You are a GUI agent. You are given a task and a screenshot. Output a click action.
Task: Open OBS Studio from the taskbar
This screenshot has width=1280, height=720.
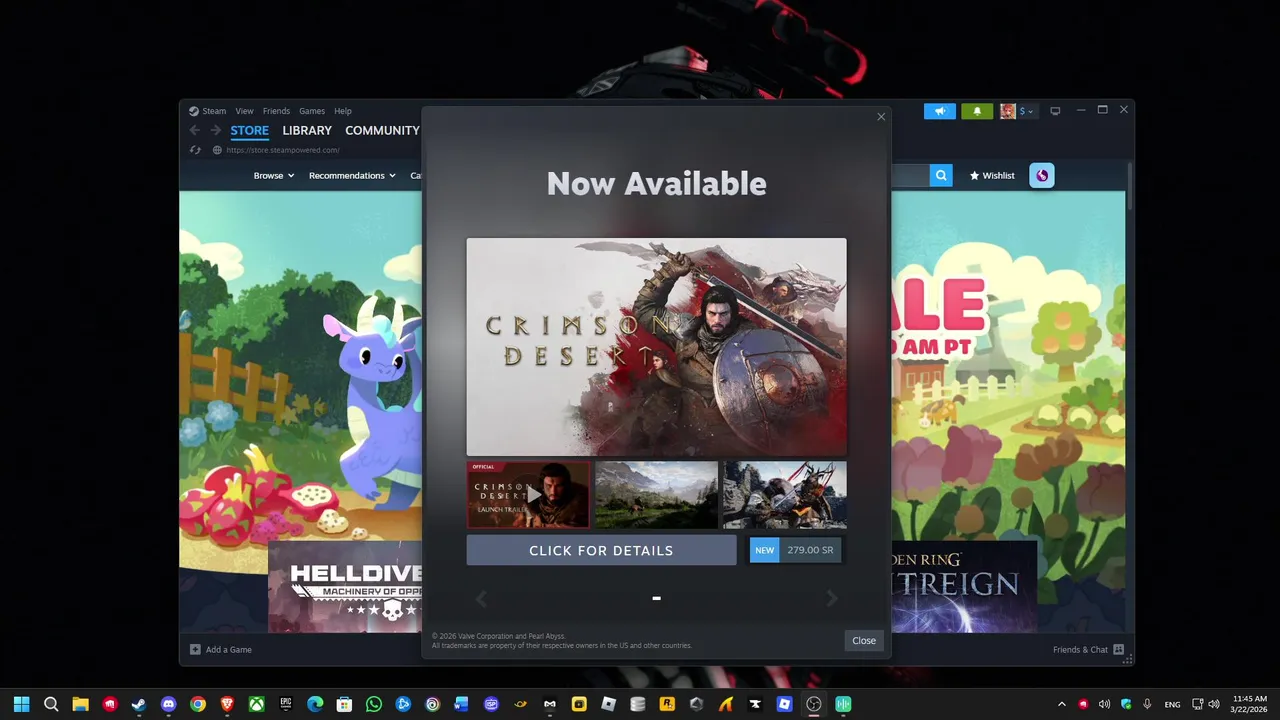tap(814, 704)
